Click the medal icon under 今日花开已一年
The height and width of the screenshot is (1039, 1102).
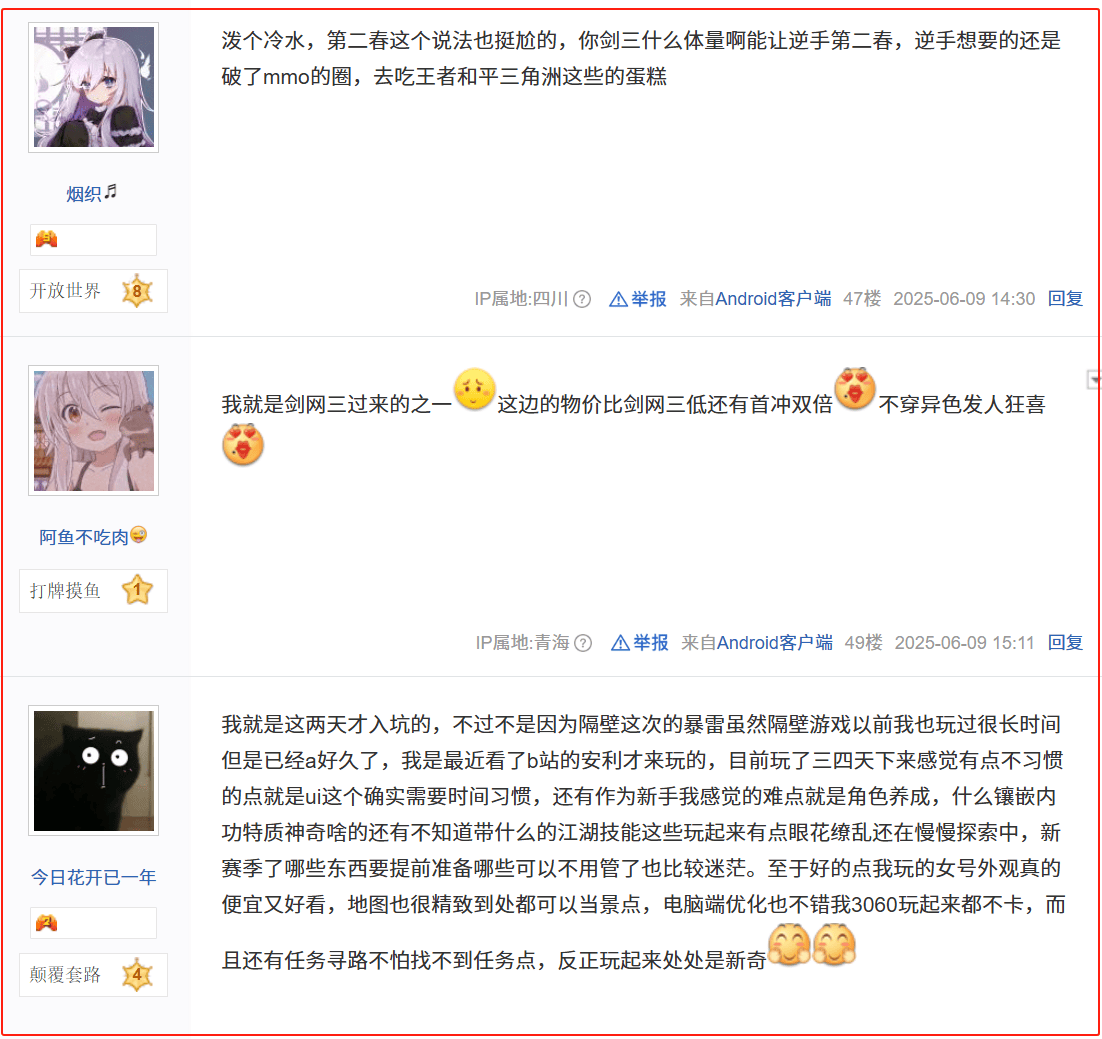pos(46,922)
